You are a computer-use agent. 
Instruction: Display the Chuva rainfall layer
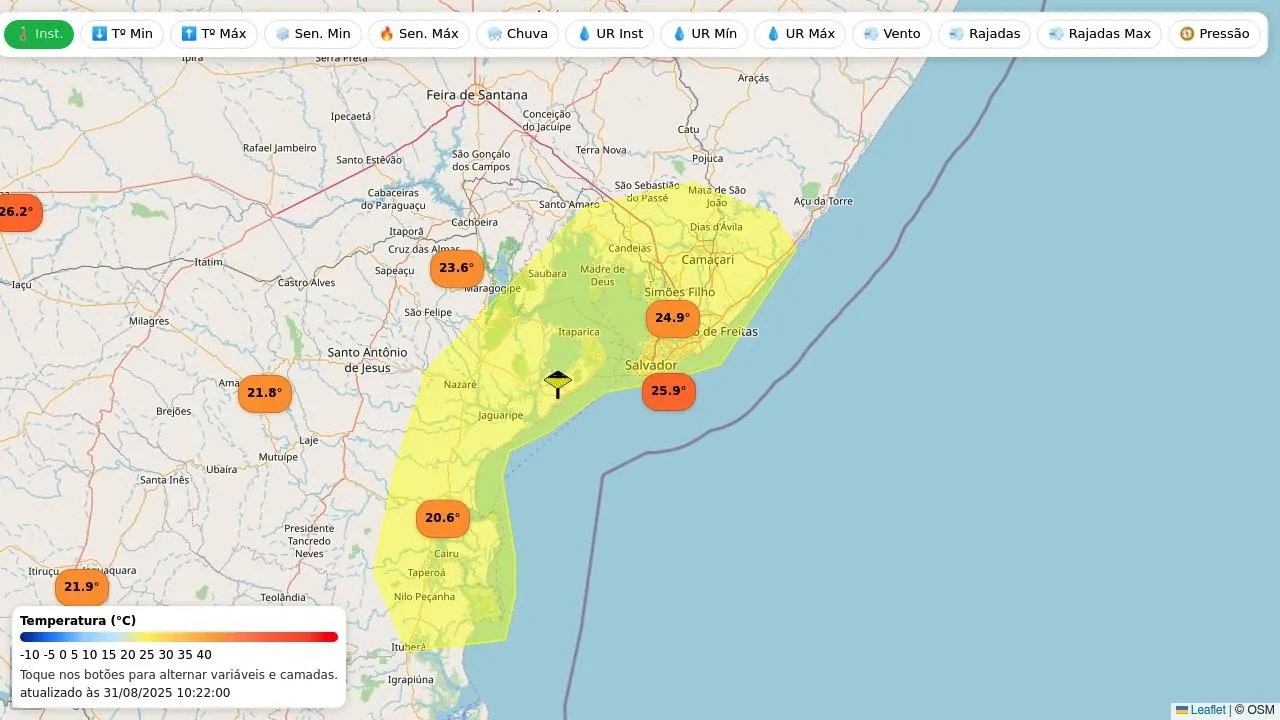click(x=516, y=34)
